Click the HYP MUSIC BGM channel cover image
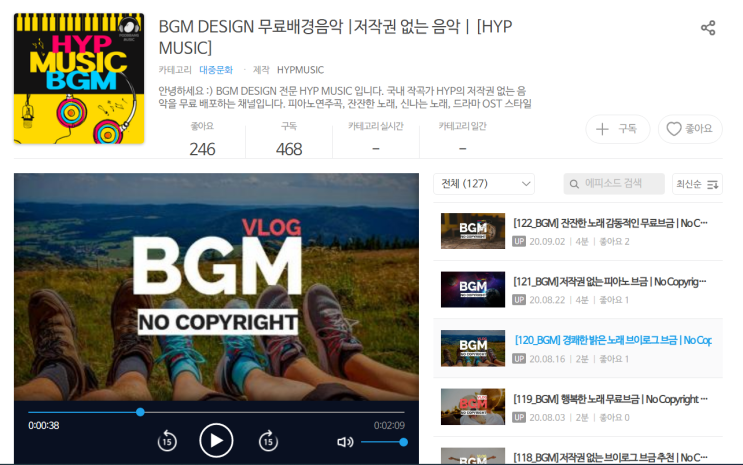 [x=79, y=79]
